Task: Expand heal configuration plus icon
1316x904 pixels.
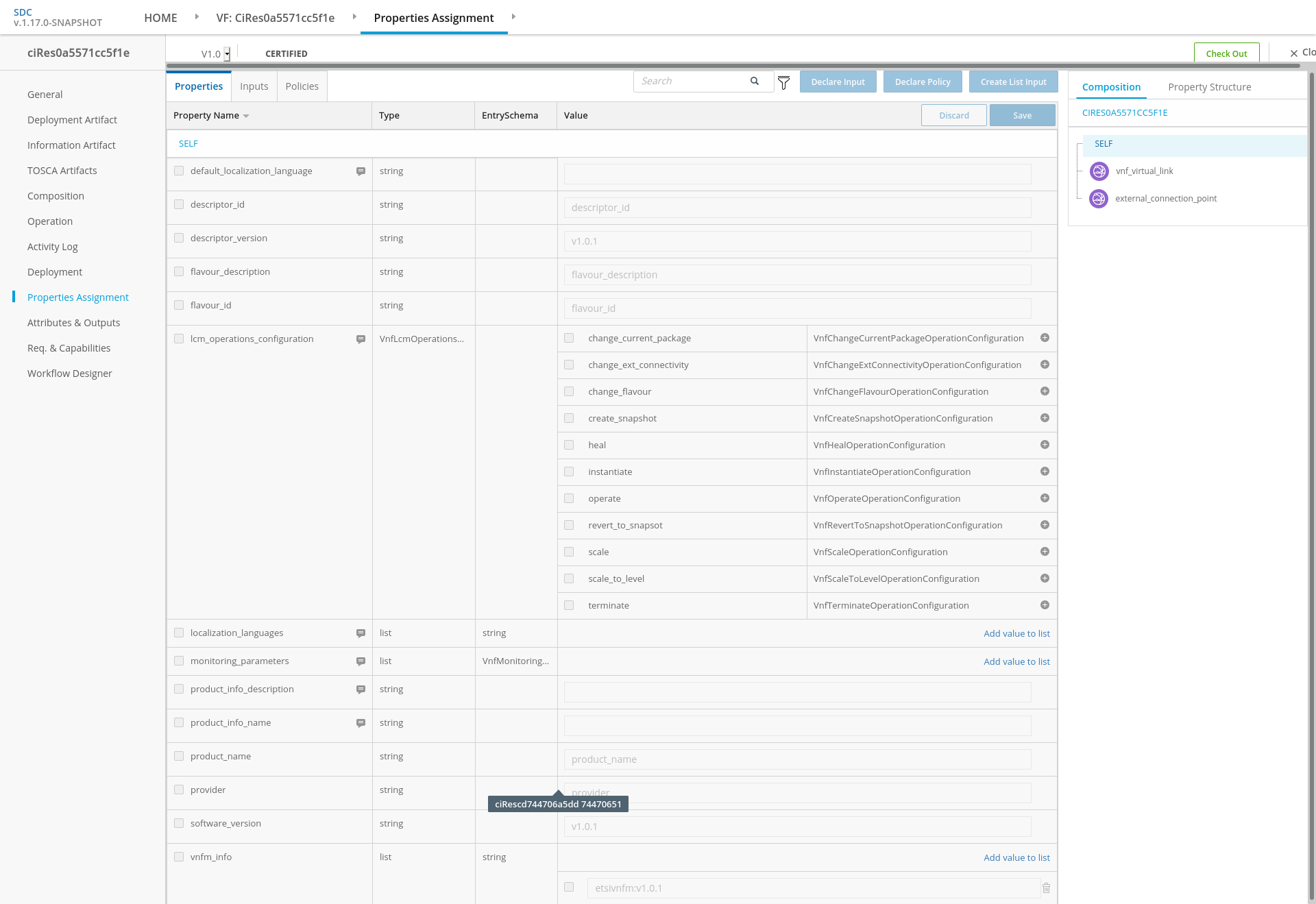Action: click(1045, 445)
